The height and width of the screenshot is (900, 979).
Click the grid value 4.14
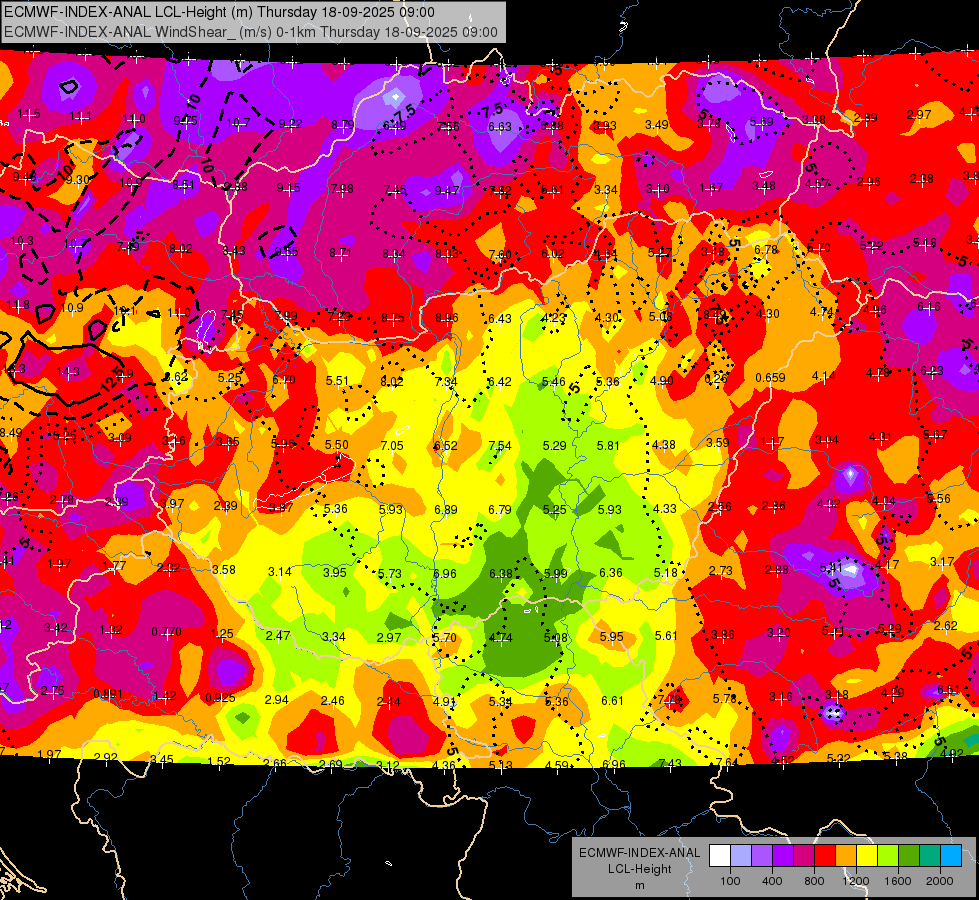[x=824, y=376]
